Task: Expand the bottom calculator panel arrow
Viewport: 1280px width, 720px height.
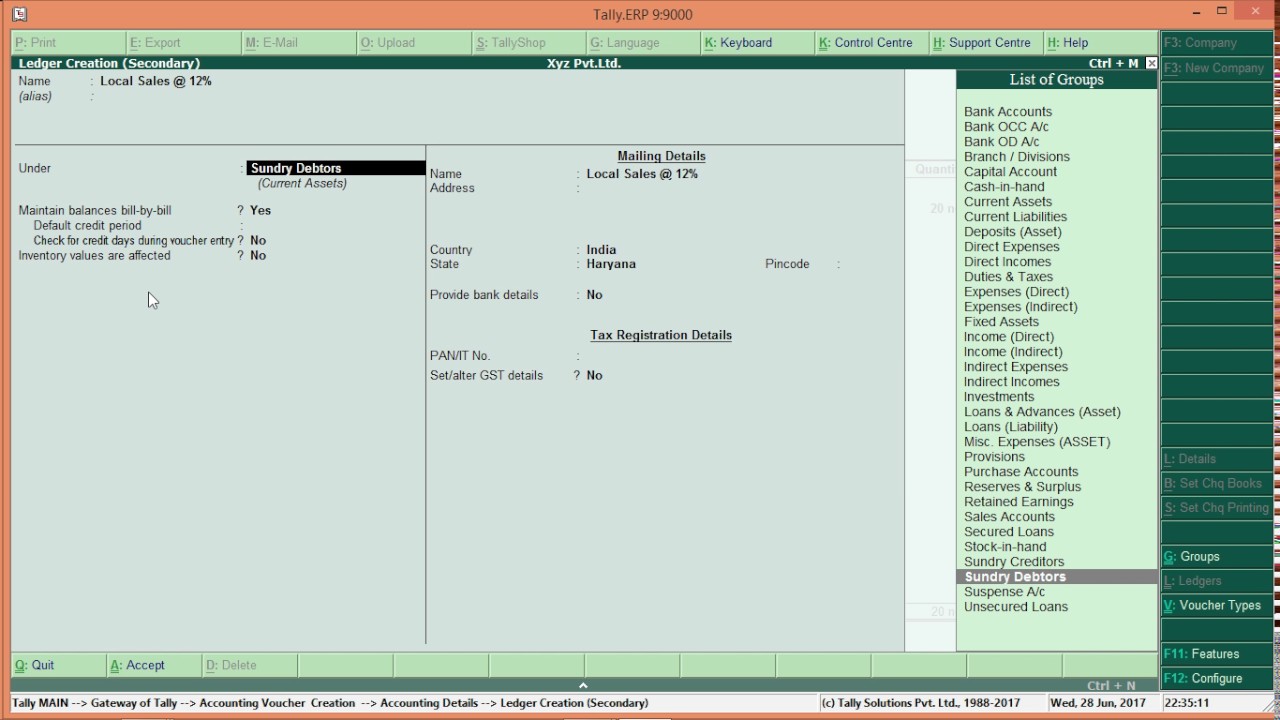Action: click(x=583, y=685)
